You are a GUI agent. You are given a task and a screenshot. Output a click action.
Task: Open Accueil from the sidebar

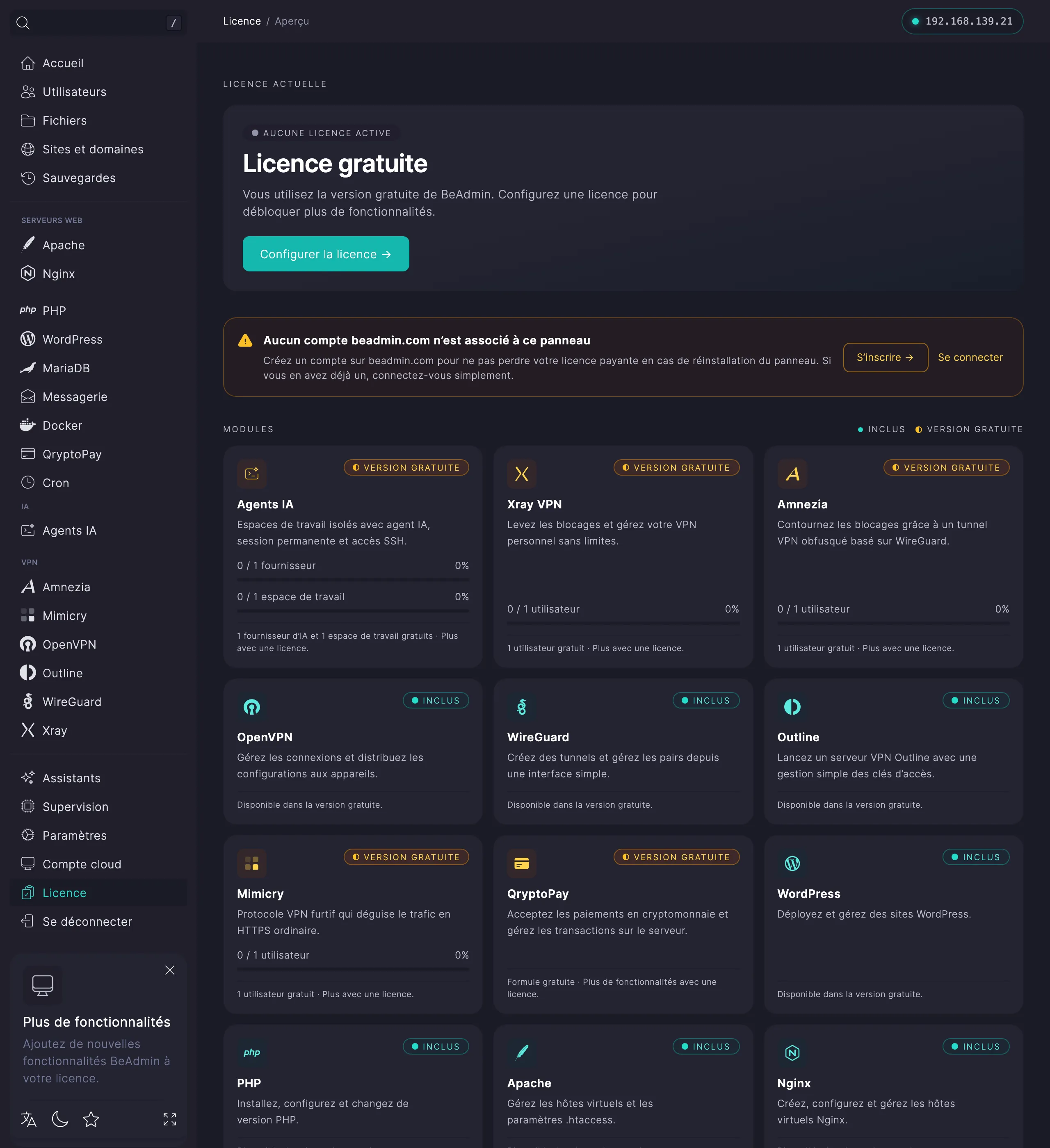[98, 63]
